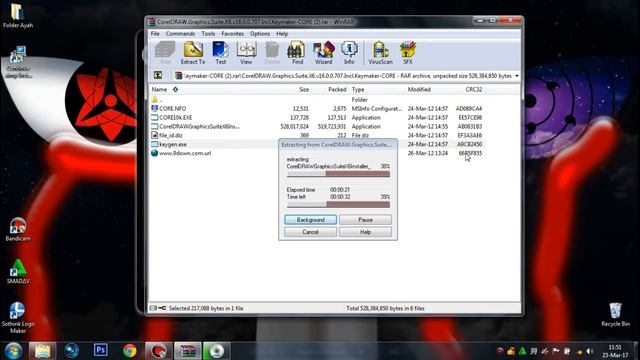The image size is (640, 360).
Task: Open the File menu
Action: pos(155,33)
